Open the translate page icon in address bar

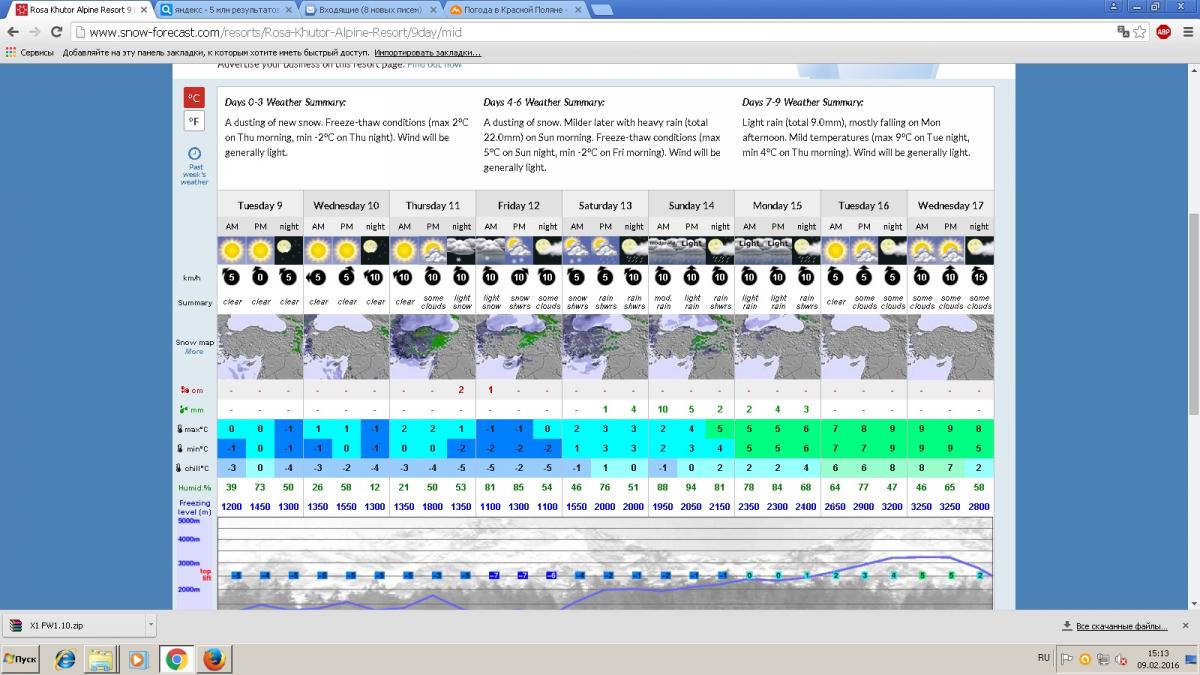pos(1122,32)
